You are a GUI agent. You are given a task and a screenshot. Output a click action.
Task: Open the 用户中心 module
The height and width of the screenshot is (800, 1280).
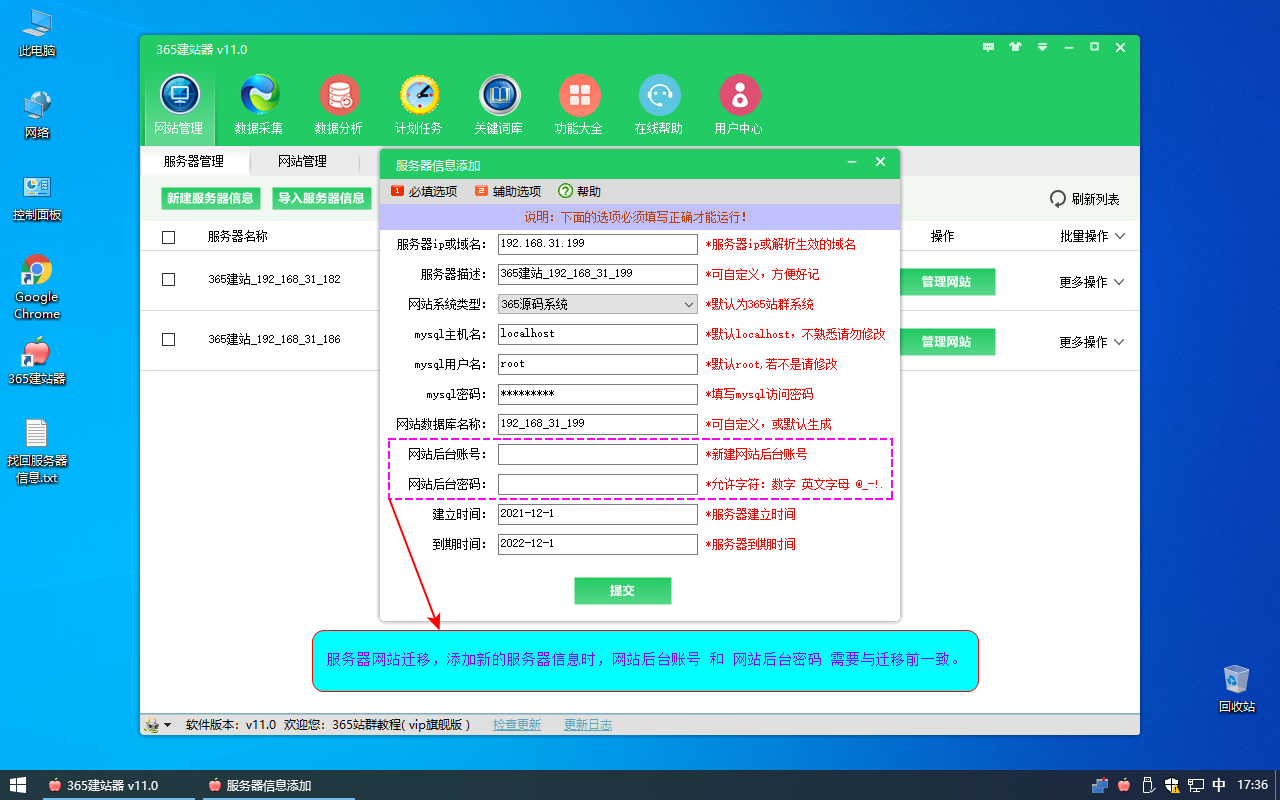(739, 105)
